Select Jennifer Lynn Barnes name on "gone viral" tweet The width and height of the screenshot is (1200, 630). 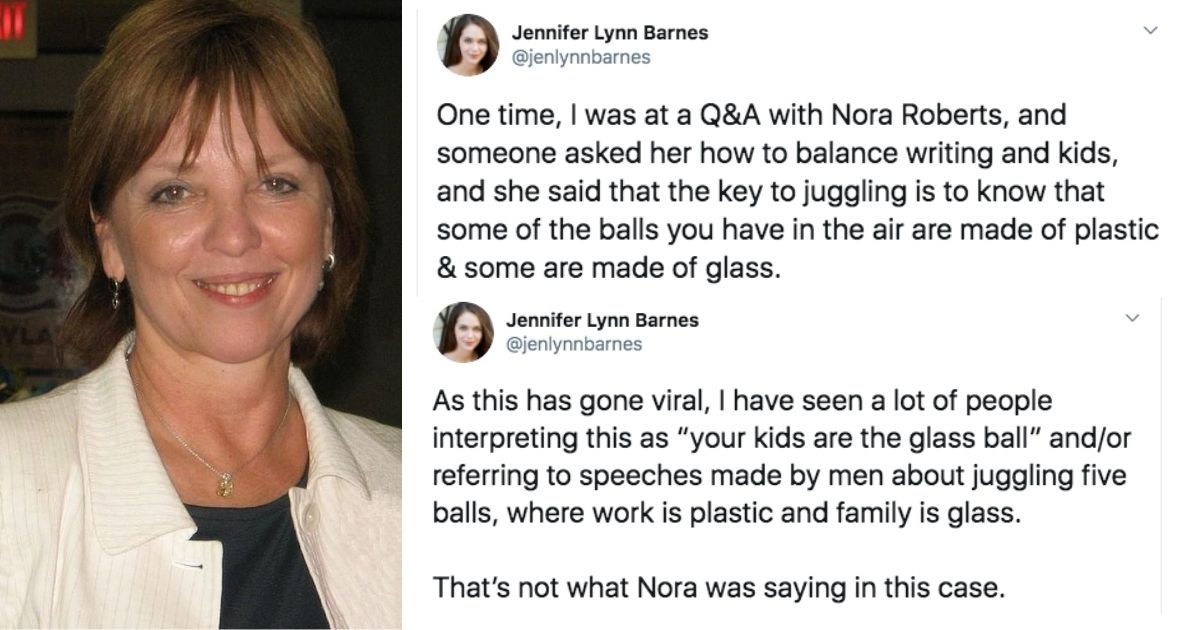(x=602, y=321)
